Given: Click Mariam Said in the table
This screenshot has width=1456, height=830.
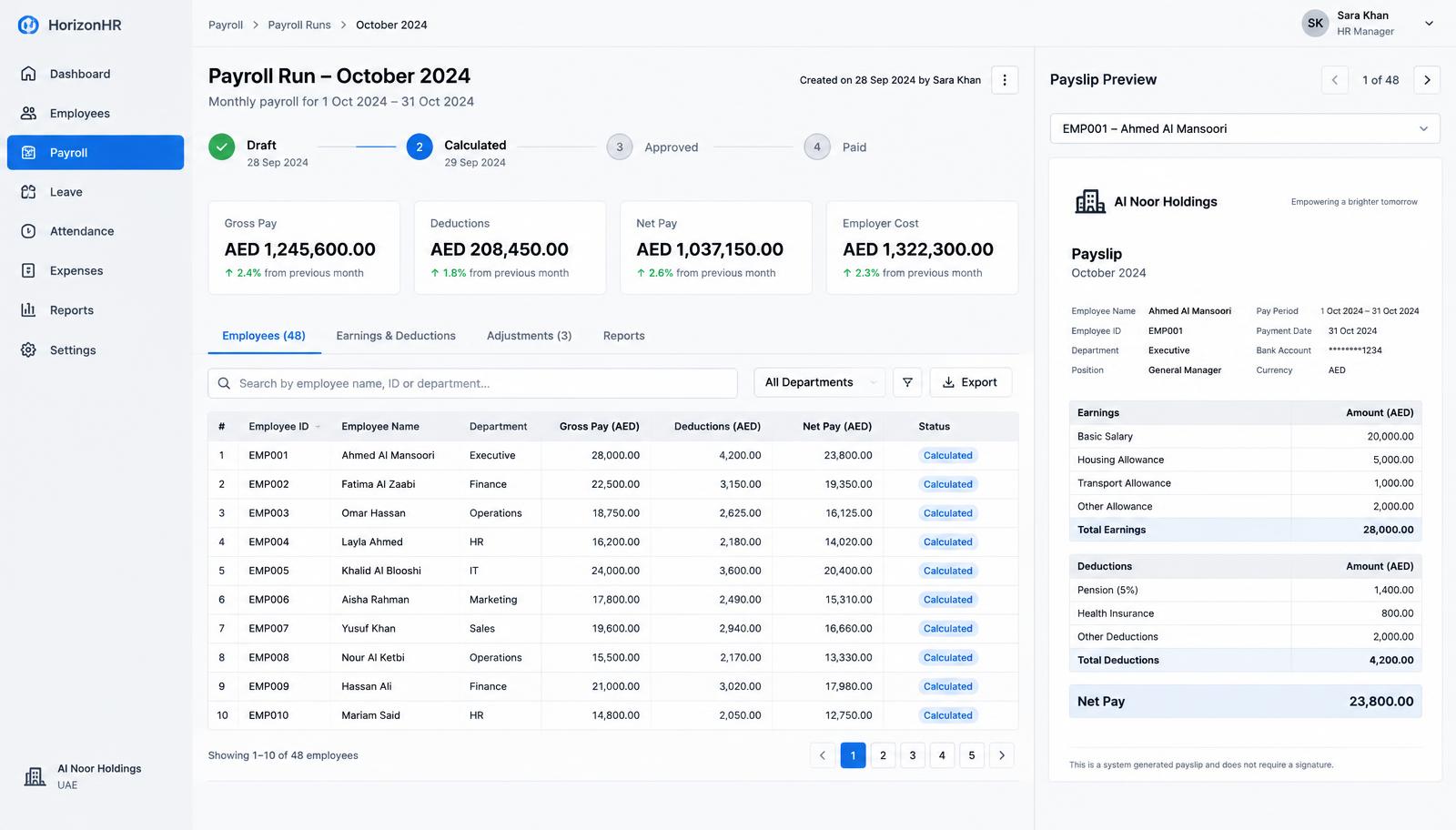Looking at the screenshot, I should click(370, 715).
